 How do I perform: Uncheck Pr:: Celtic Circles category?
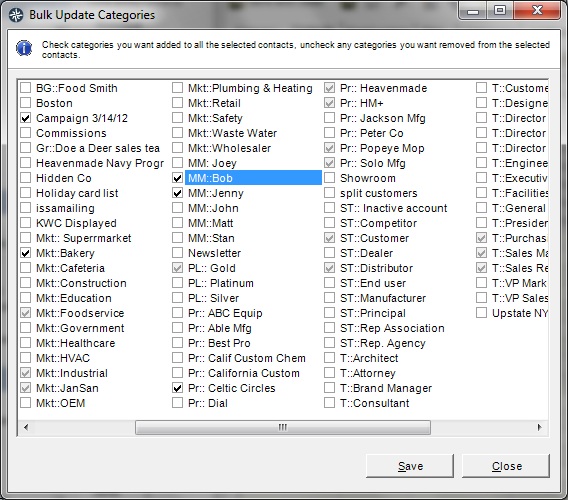point(178,388)
